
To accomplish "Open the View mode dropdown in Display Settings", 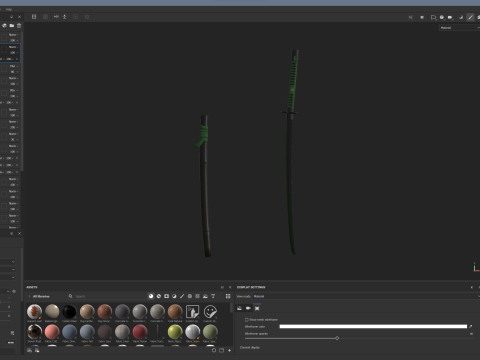I will point(366,296).
